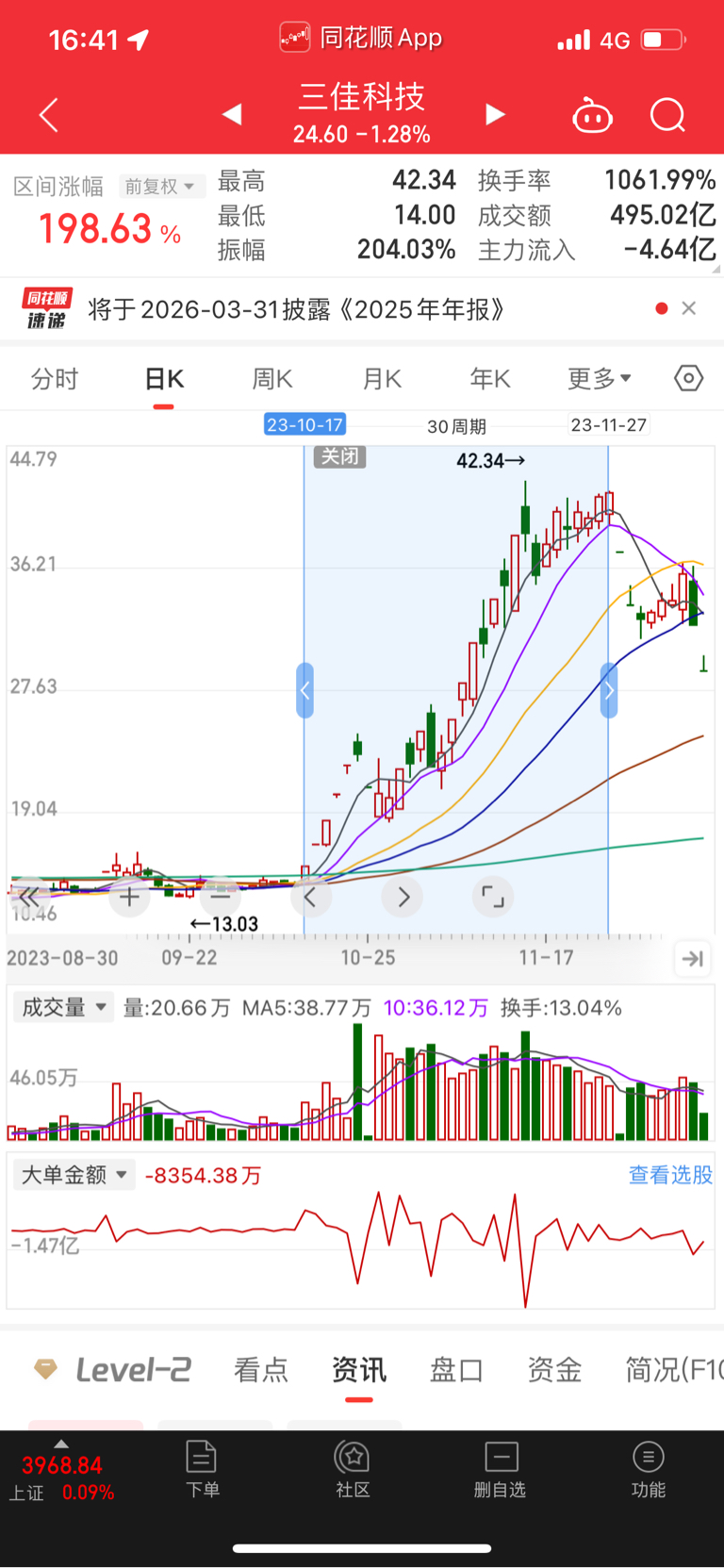Select the 年K tab
The height and width of the screenshot is (1568, 724).
click(490, 379)
